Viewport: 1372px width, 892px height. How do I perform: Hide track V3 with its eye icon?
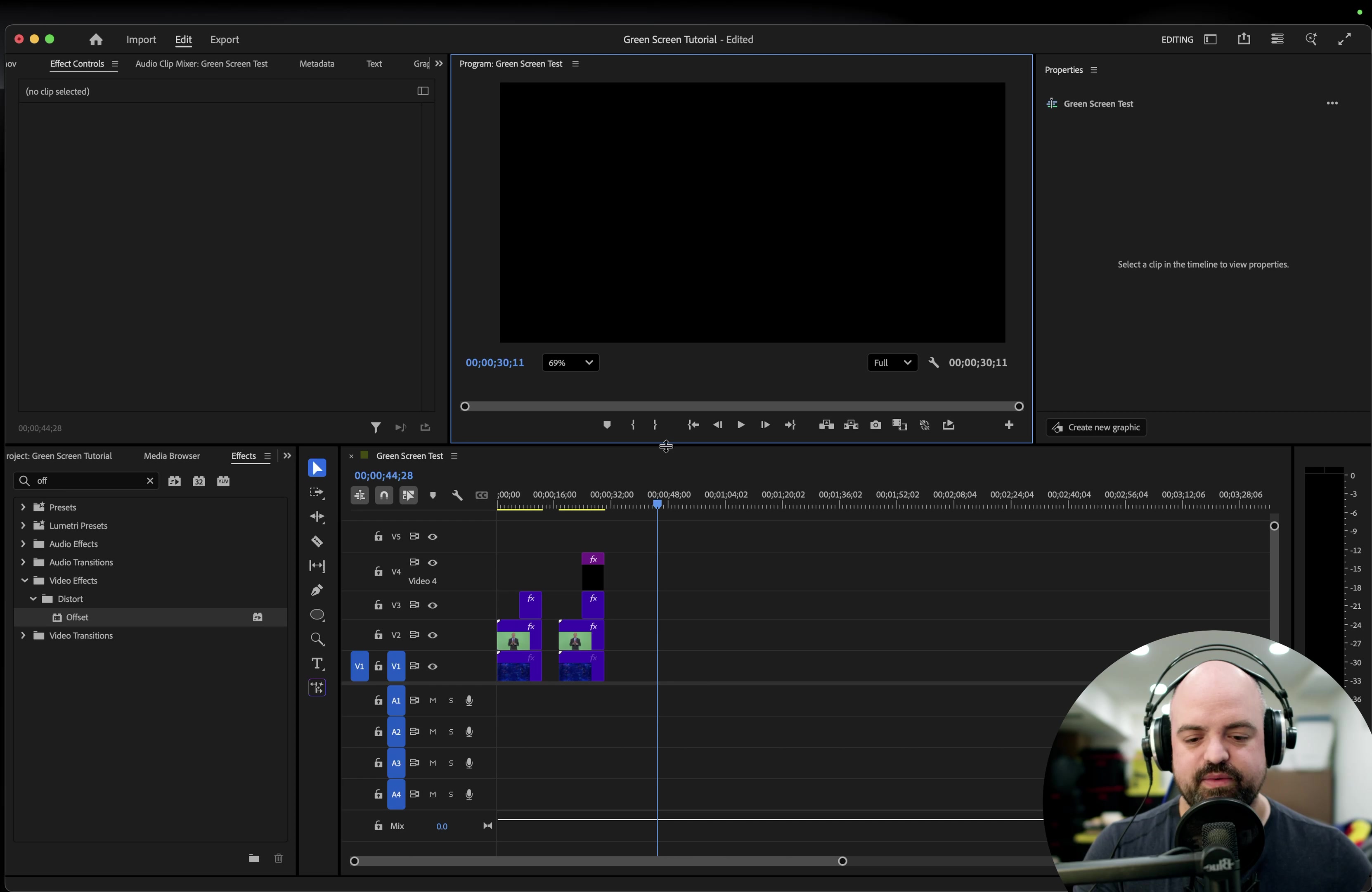coord(433,605)
